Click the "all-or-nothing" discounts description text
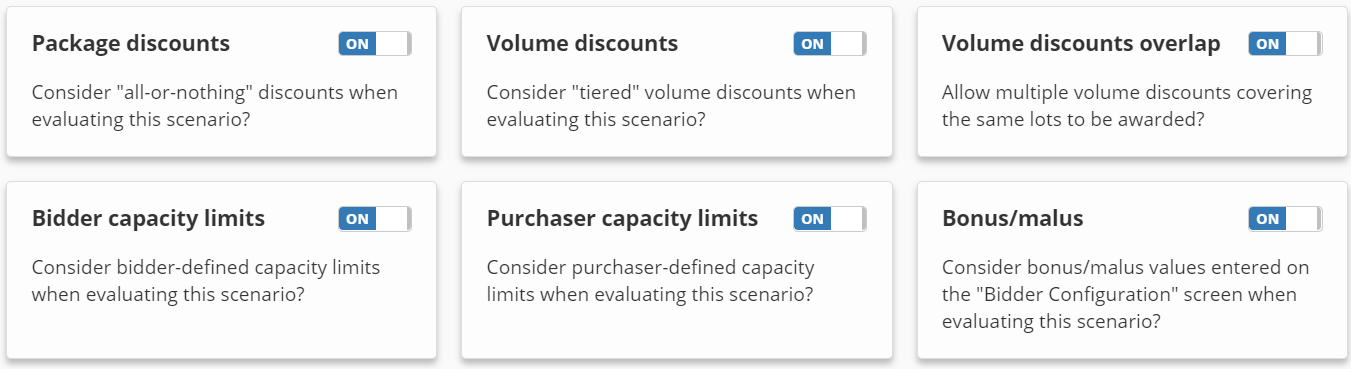Image resolution: width=1351 pixels, height=369 pixels. pyautogui.click(x=215, y=104)
